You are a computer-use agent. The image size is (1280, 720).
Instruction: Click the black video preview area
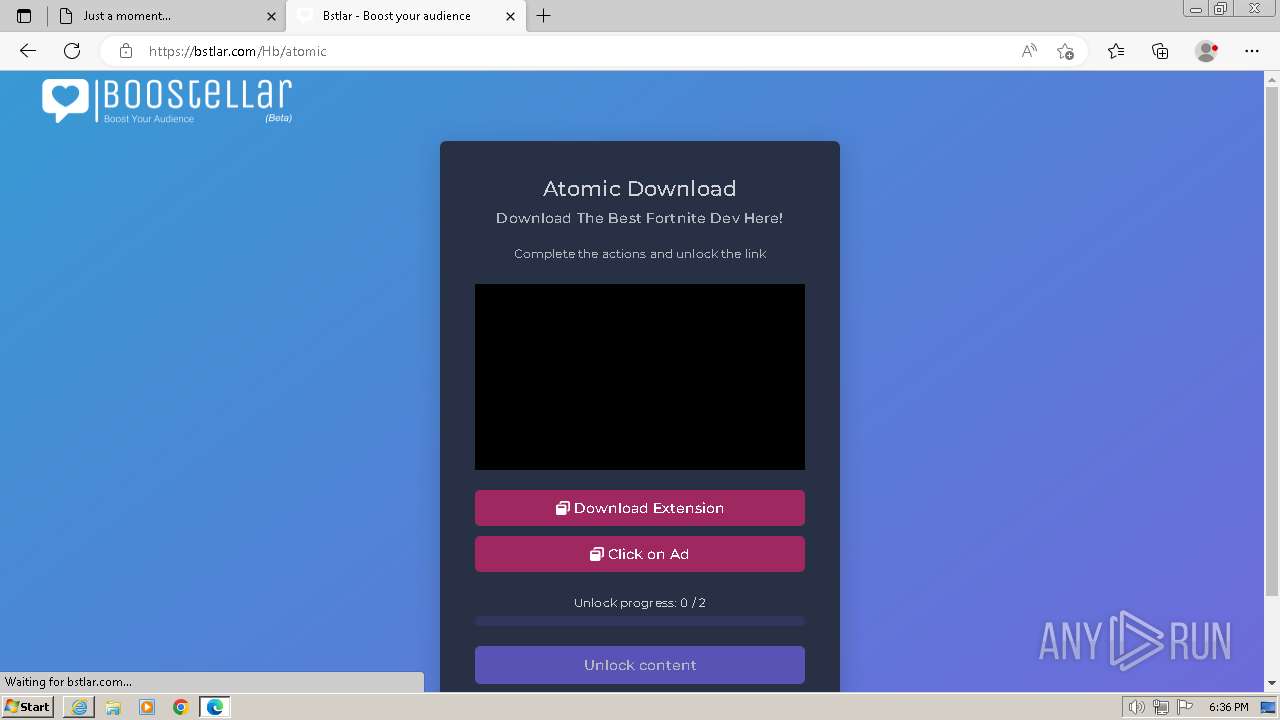coord(640,377)
